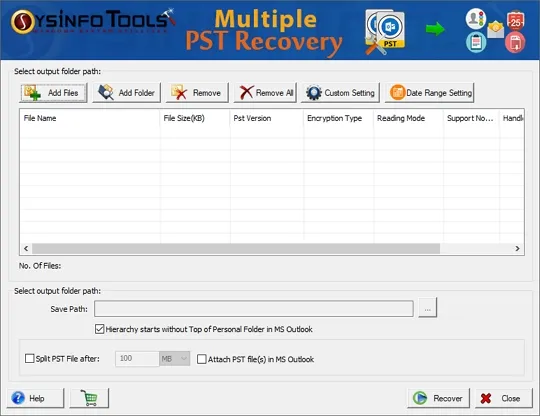
Task: Click the shopping cart purchase button
Action: [x=90, y=398]
